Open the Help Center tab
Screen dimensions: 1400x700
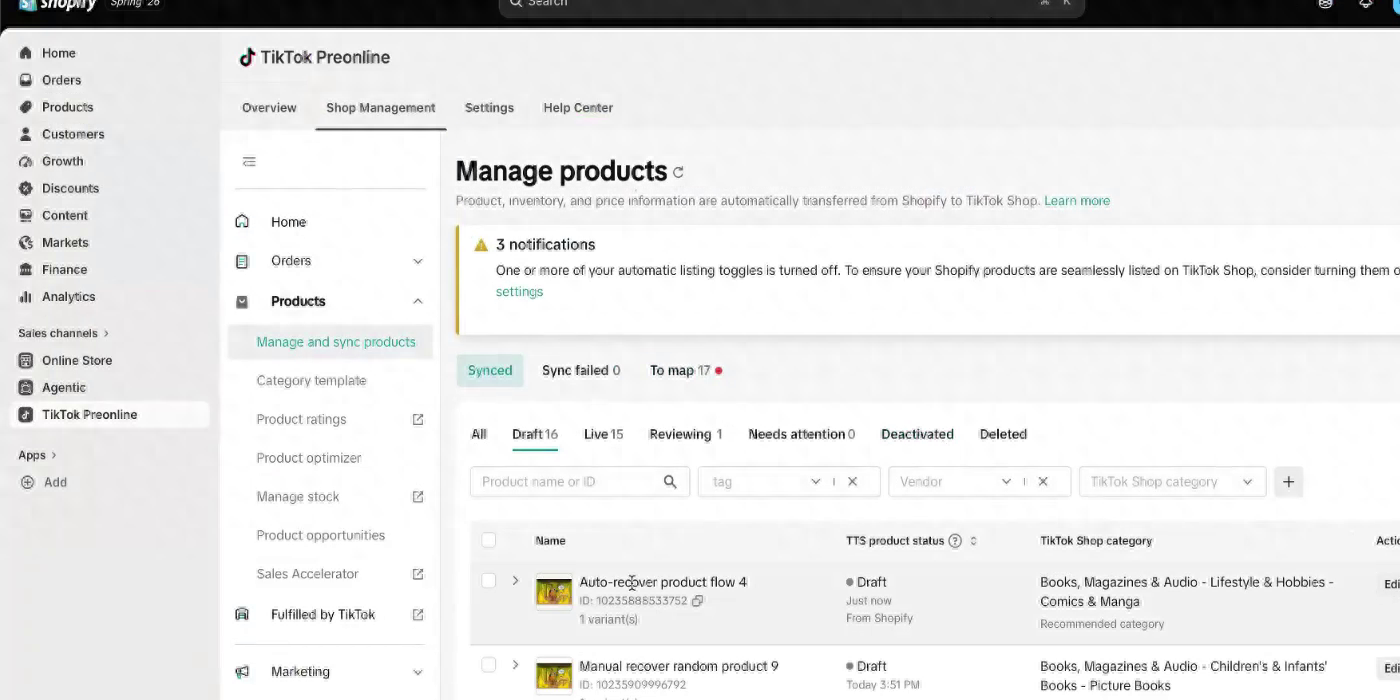578,108
